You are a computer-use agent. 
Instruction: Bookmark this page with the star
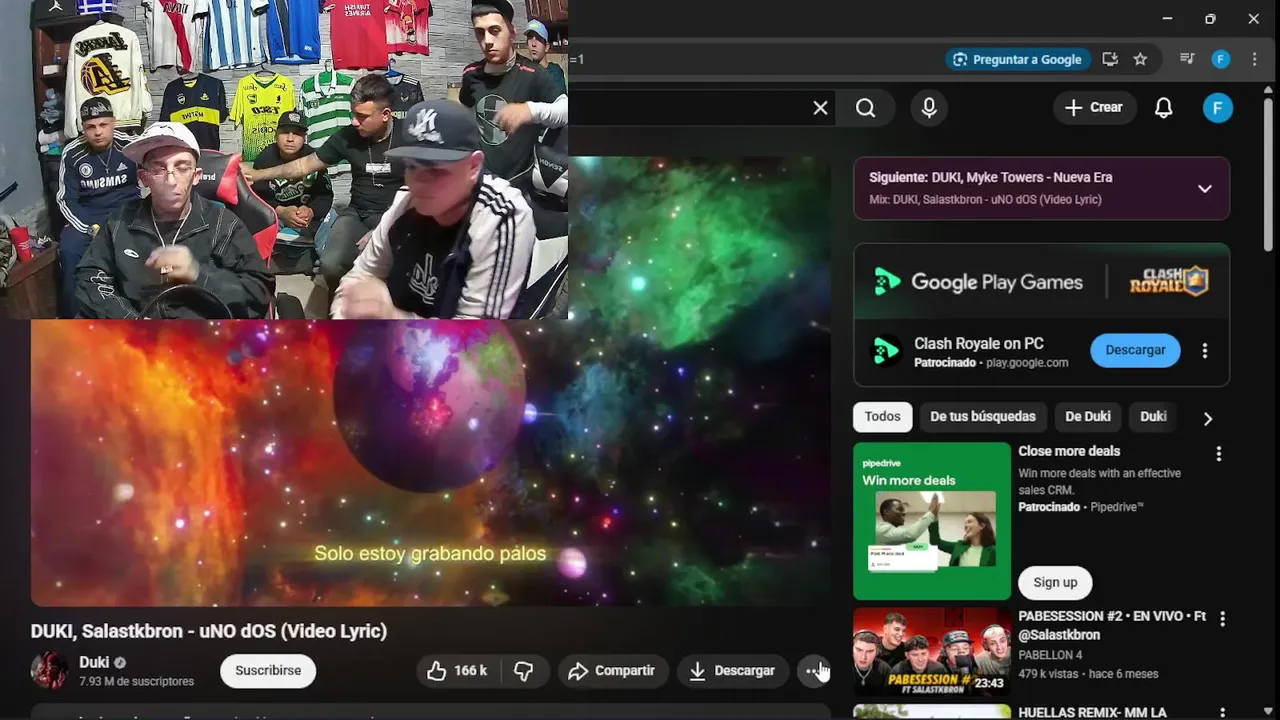tap(1140, 59)
